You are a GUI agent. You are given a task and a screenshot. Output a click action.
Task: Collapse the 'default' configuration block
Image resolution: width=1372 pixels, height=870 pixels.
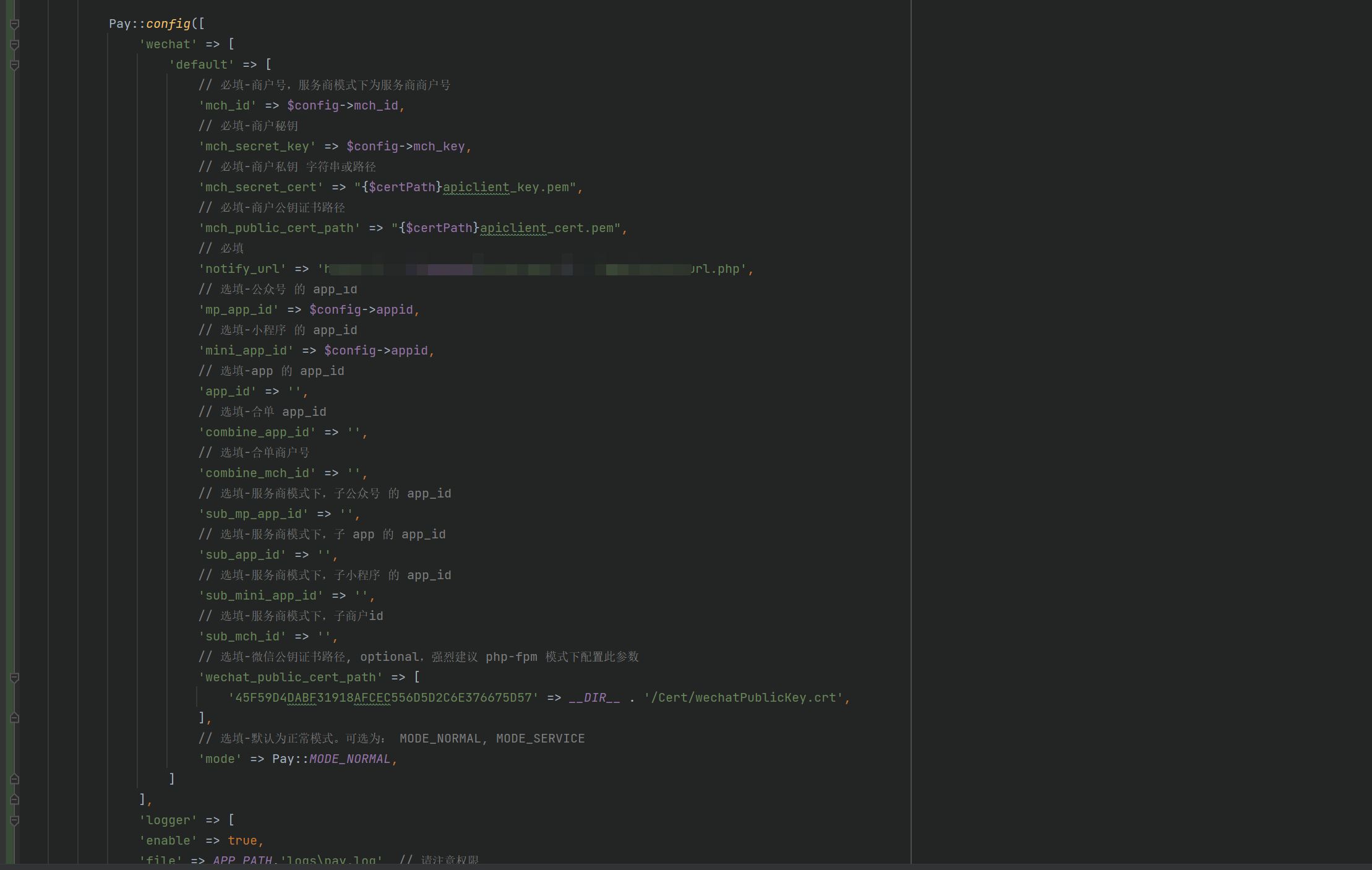pyautogui.click(x=14, y=64)
